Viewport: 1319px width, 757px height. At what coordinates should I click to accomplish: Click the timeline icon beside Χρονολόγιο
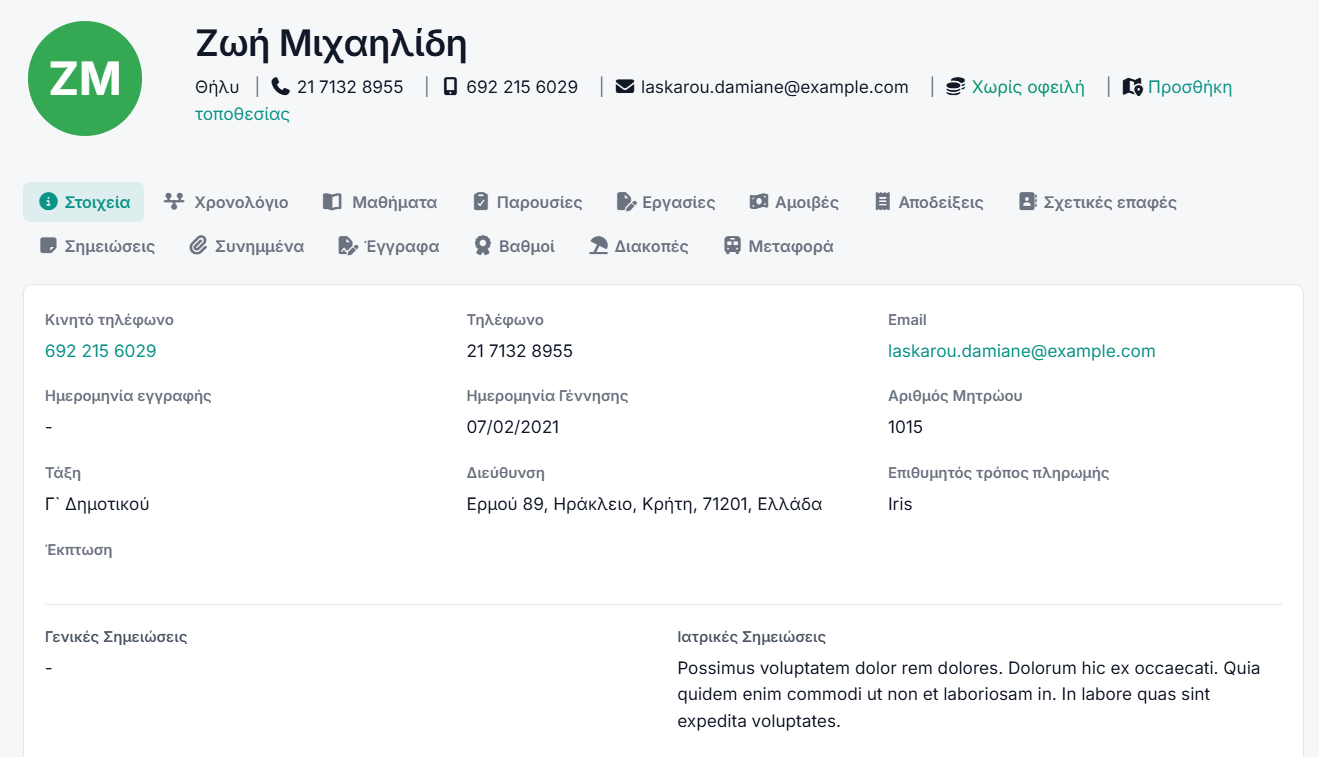coord(174,202)
